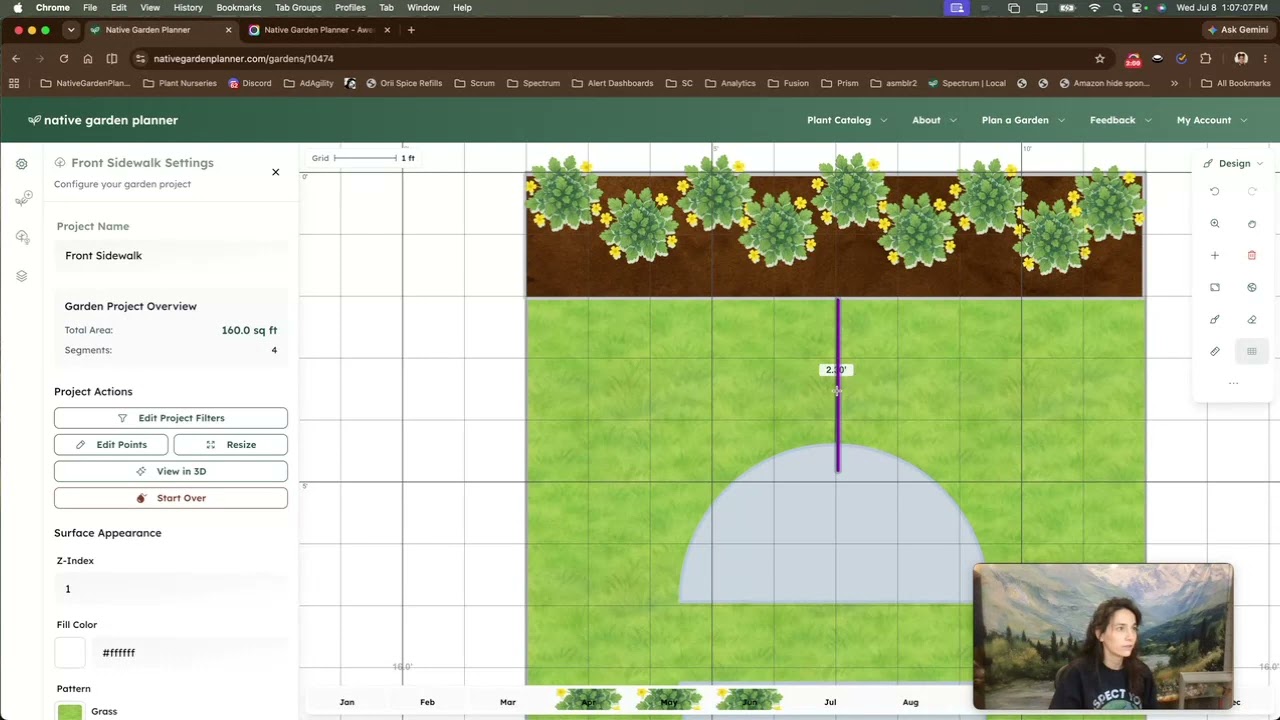Image resolution: width=1280 pixels, height=720 pixels.
Task: Click the Z-Index value field
Action: 171,589
